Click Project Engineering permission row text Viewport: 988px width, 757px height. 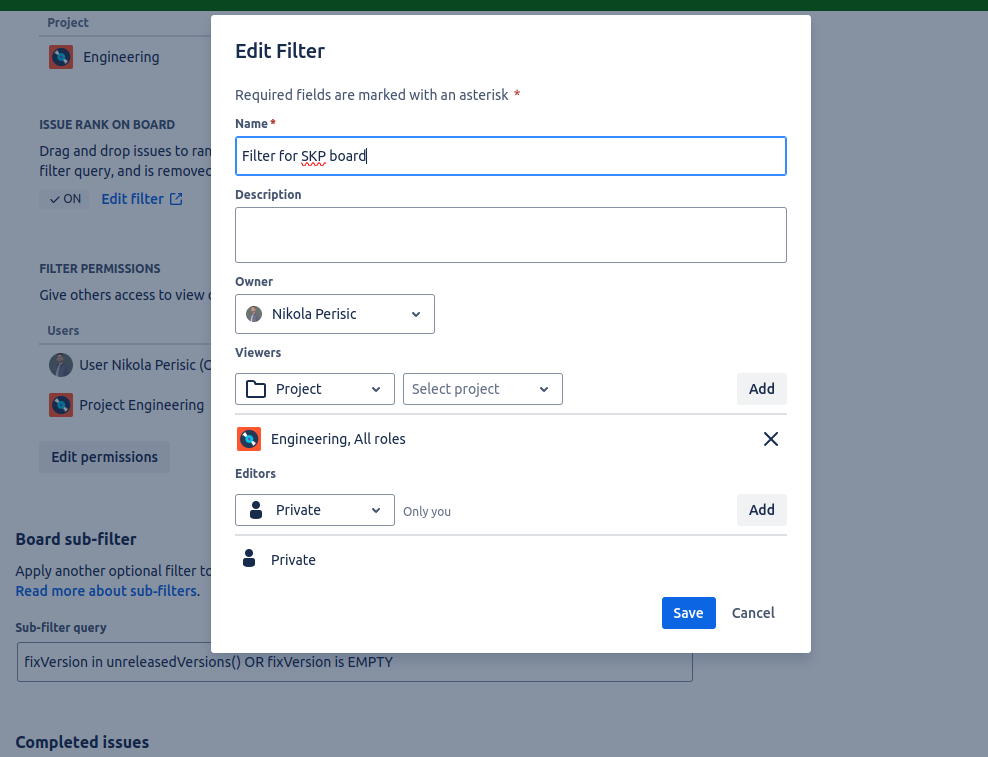tap(142, 405)
